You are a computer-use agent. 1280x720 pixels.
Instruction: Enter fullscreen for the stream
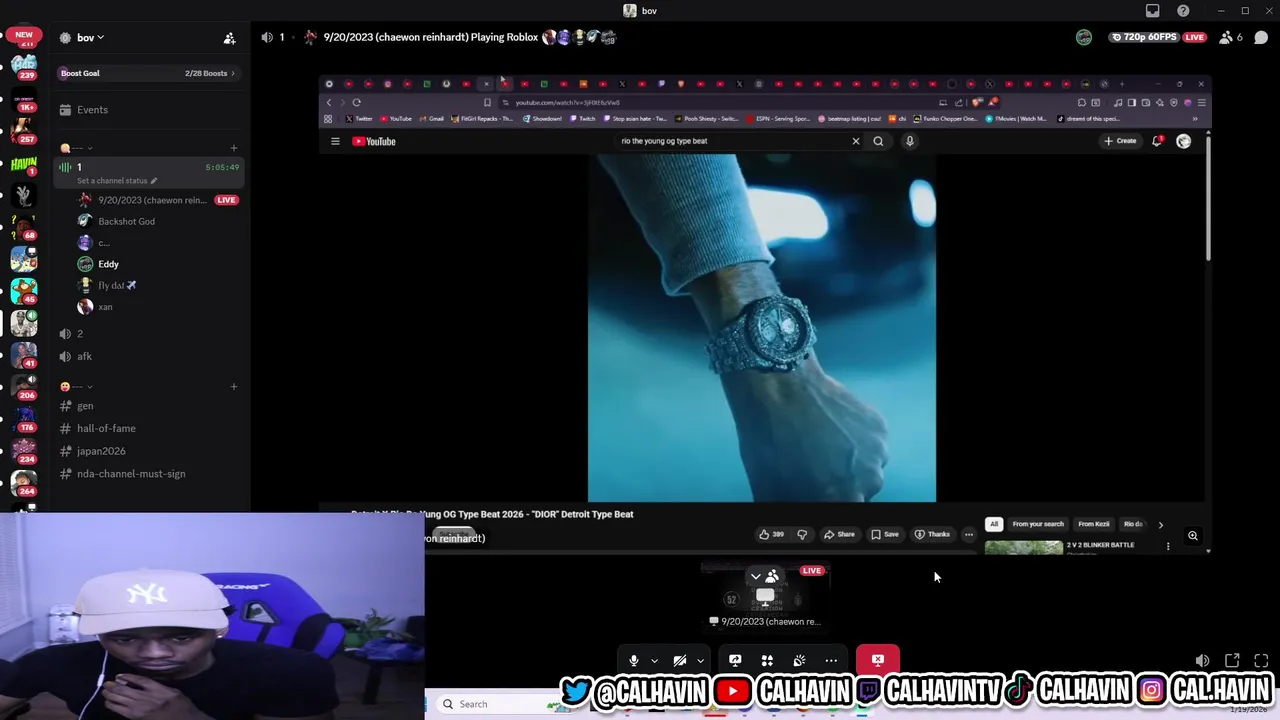click(x=1261, y=660)
